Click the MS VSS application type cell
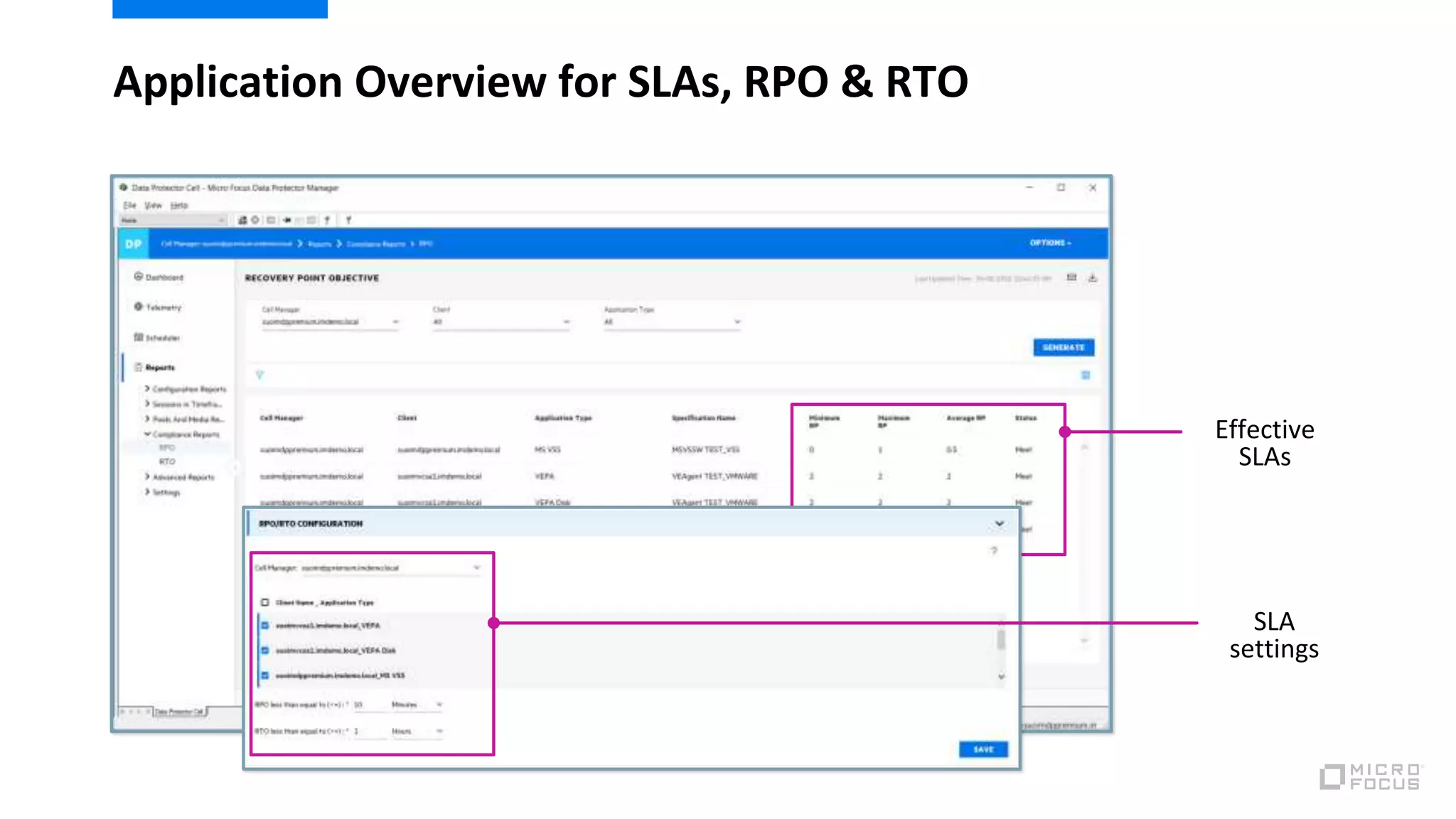The image size is (1456, 819). (x=547, y=449)
